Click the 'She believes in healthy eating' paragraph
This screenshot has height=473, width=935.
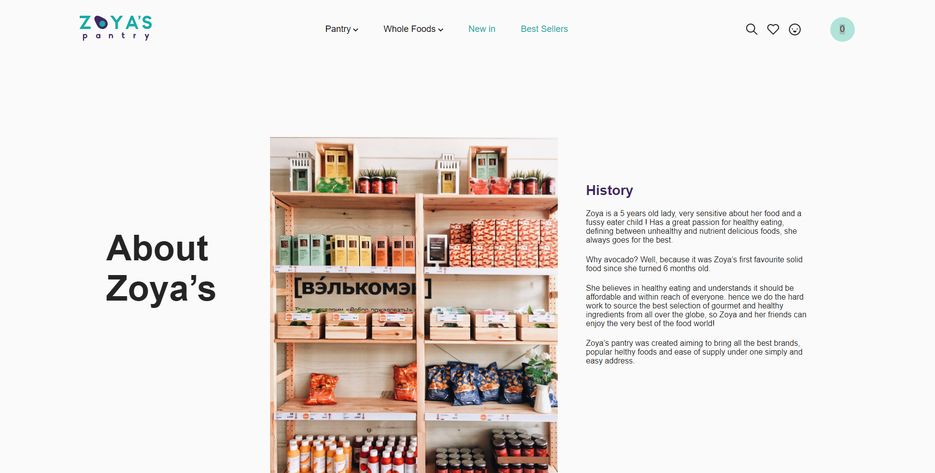click(x=696, y=305)
